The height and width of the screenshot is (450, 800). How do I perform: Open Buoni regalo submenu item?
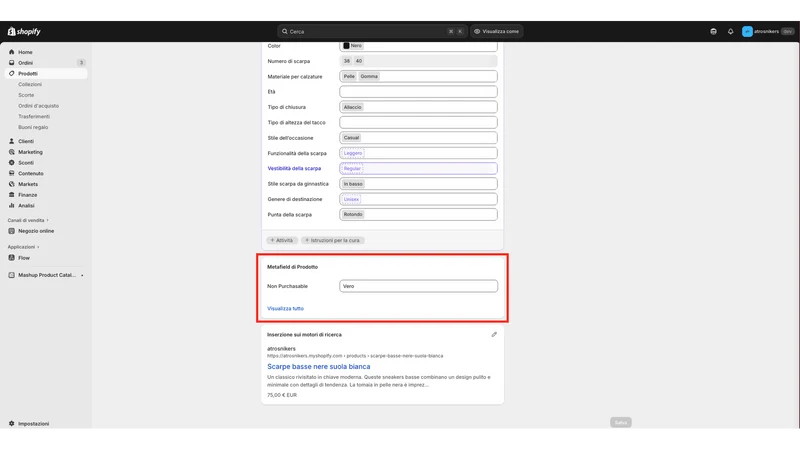tap(33, 127)
